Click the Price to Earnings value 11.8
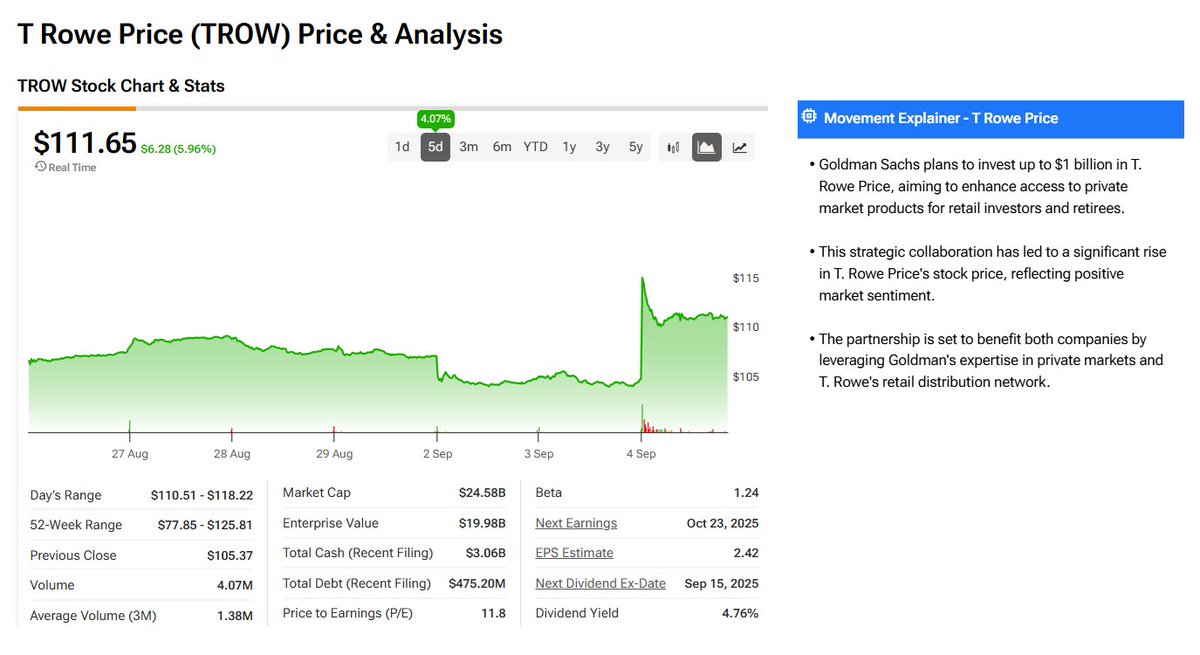Viewport: 1200px width, 655px height. point(495,613)
